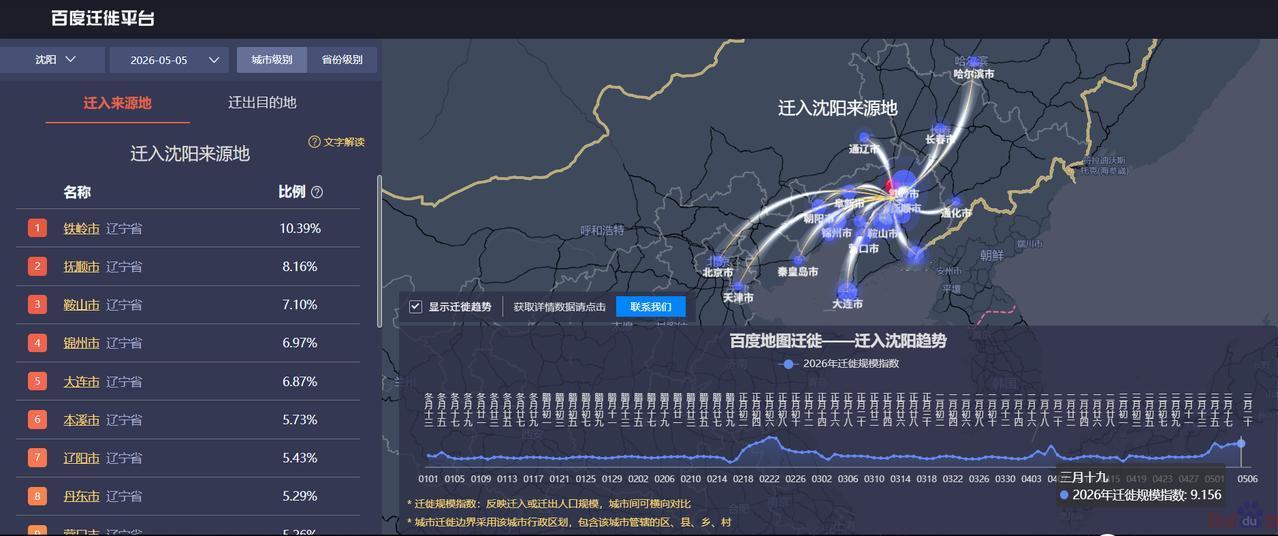
Task: Click rank 7 badge for 辽阳市
Action: coord(38,457)
